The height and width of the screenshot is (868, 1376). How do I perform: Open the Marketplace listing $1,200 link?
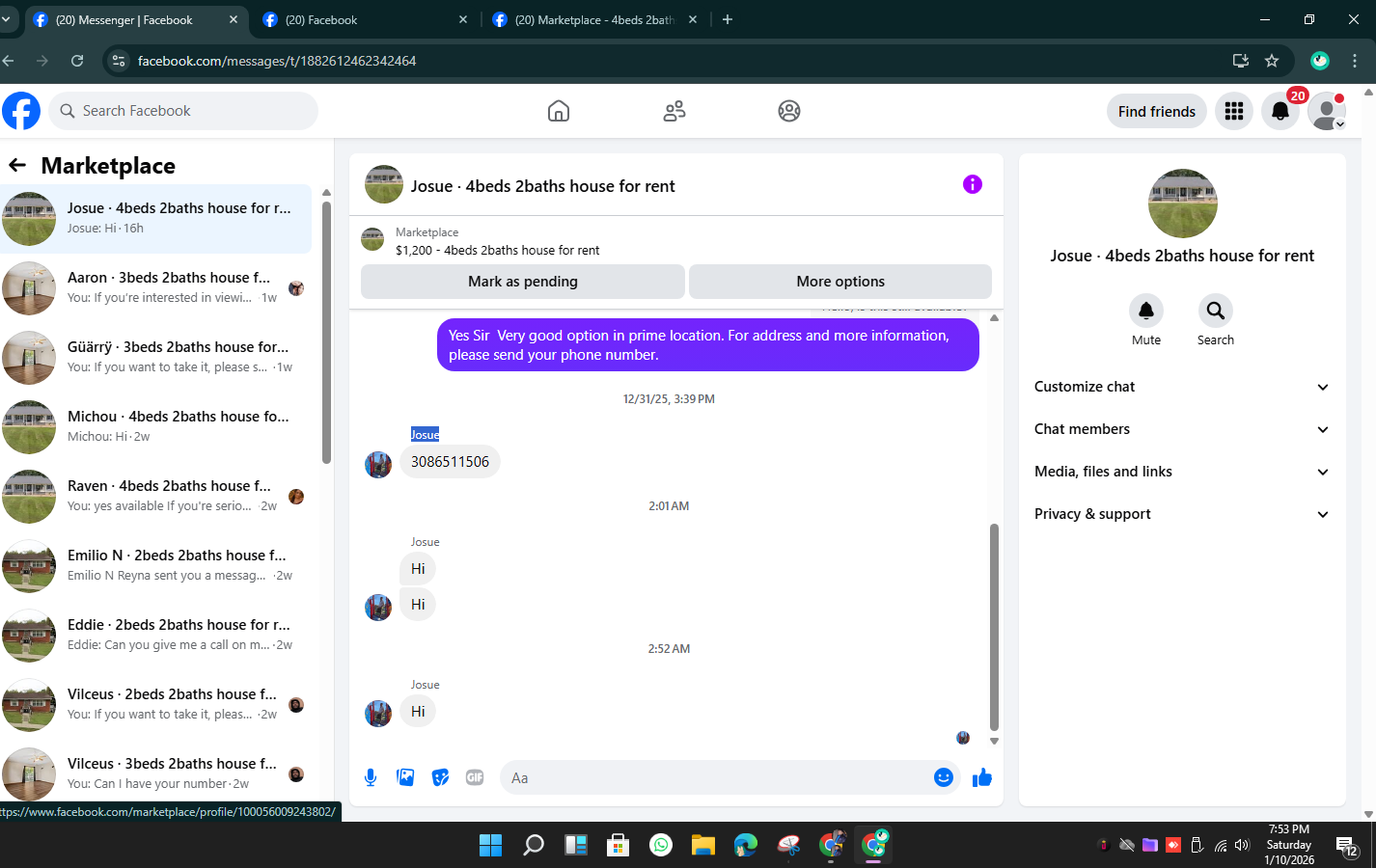click(x=497, y=250)
